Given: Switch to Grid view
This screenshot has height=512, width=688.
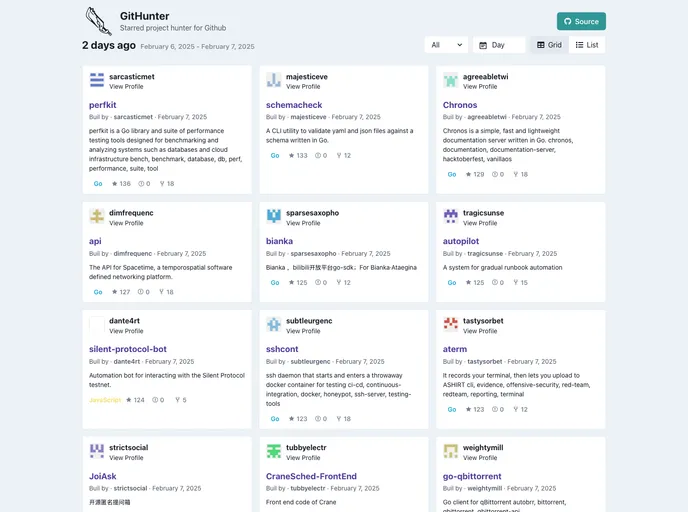Looking at the screenshot, I should coord(549,45).
